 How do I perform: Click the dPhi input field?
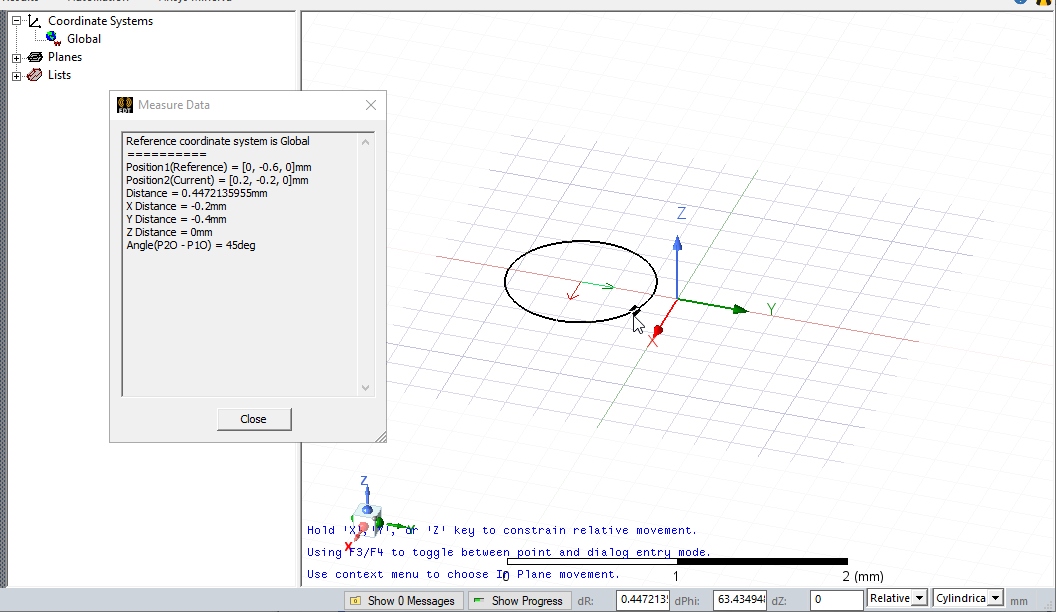[740, 599]
